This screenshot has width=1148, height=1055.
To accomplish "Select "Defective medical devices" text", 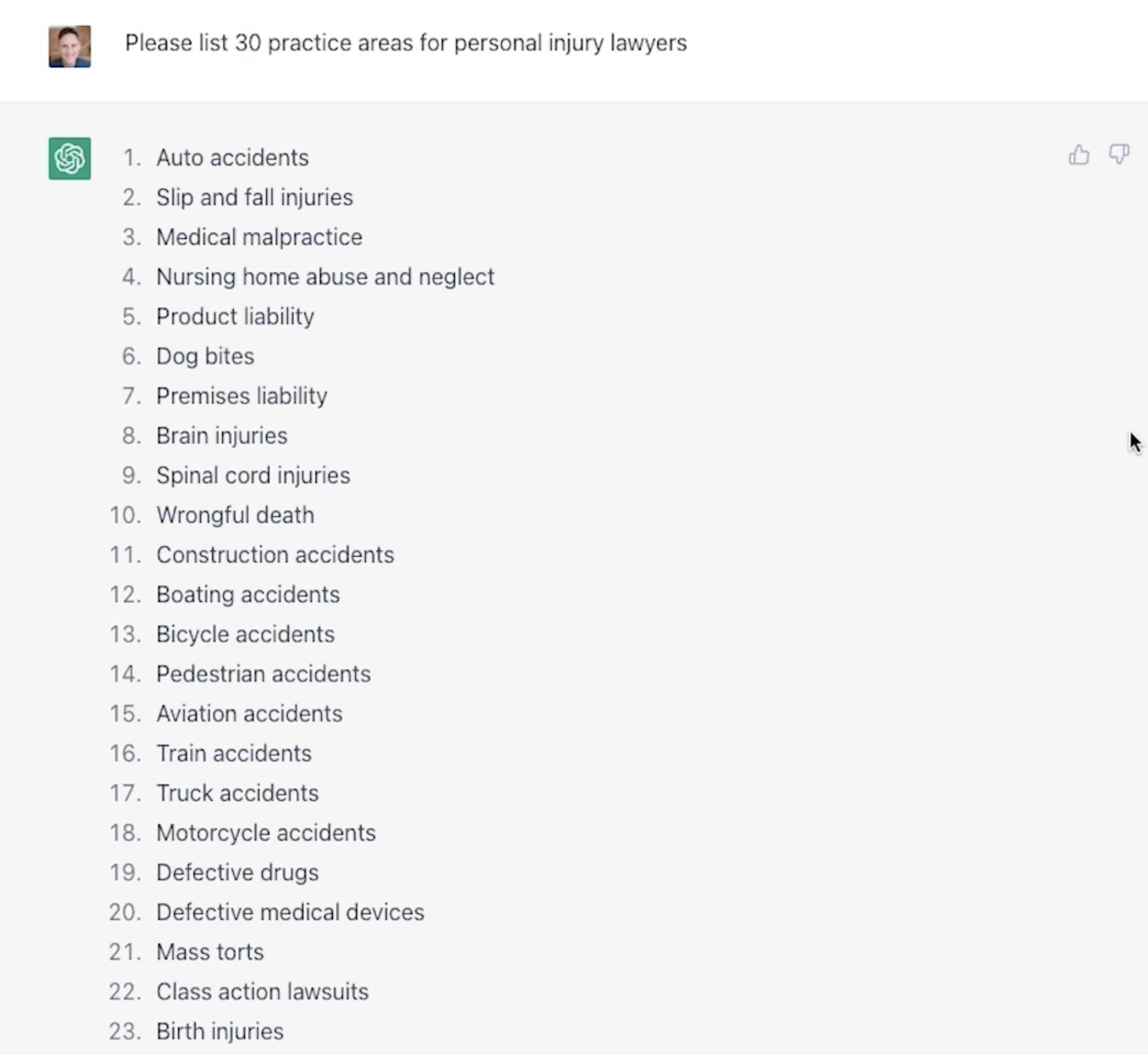I will 290,912.
